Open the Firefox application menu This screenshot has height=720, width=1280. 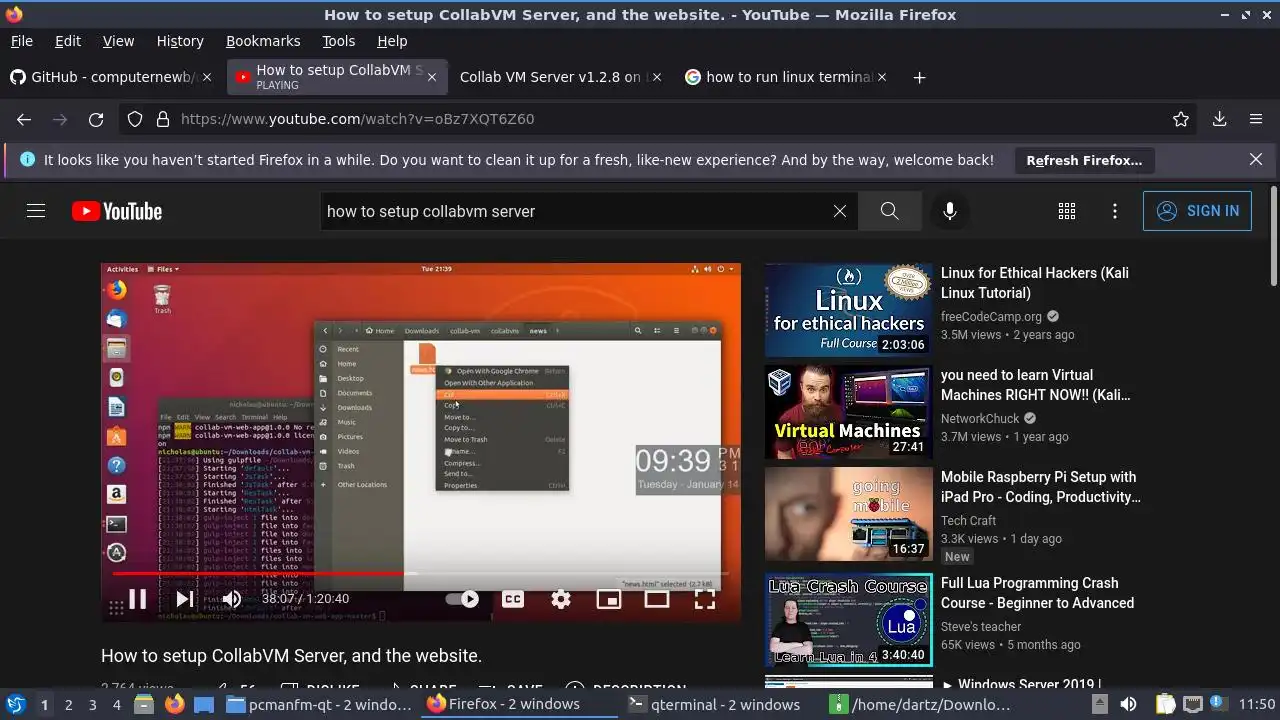tap(1256, 119)
